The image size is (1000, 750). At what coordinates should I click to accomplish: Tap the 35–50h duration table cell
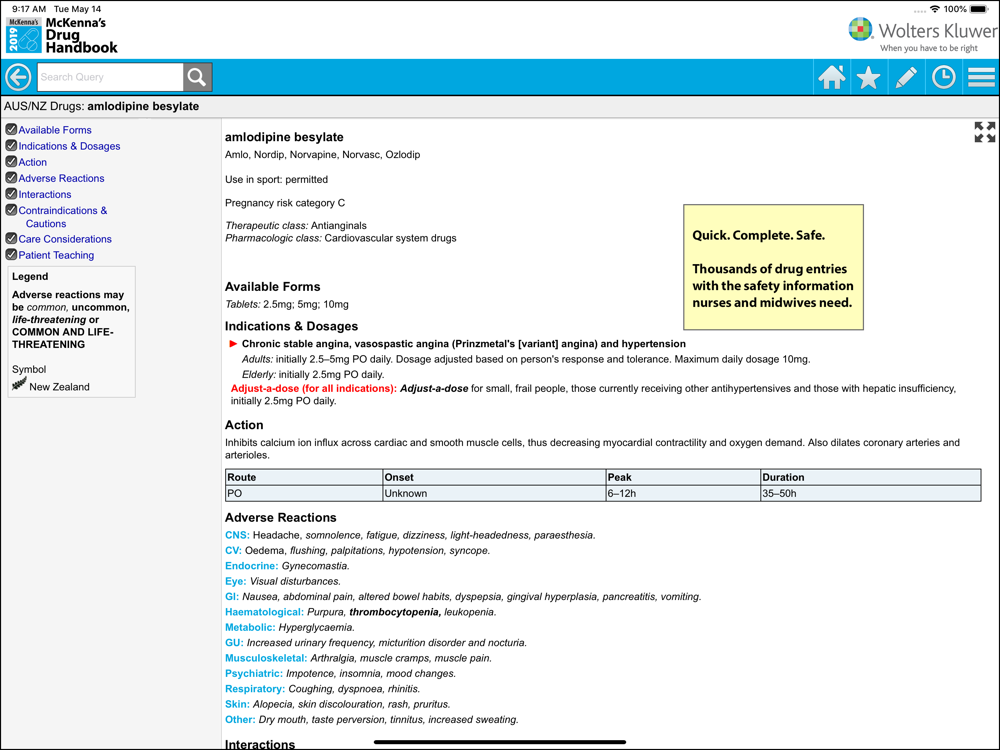871,493
